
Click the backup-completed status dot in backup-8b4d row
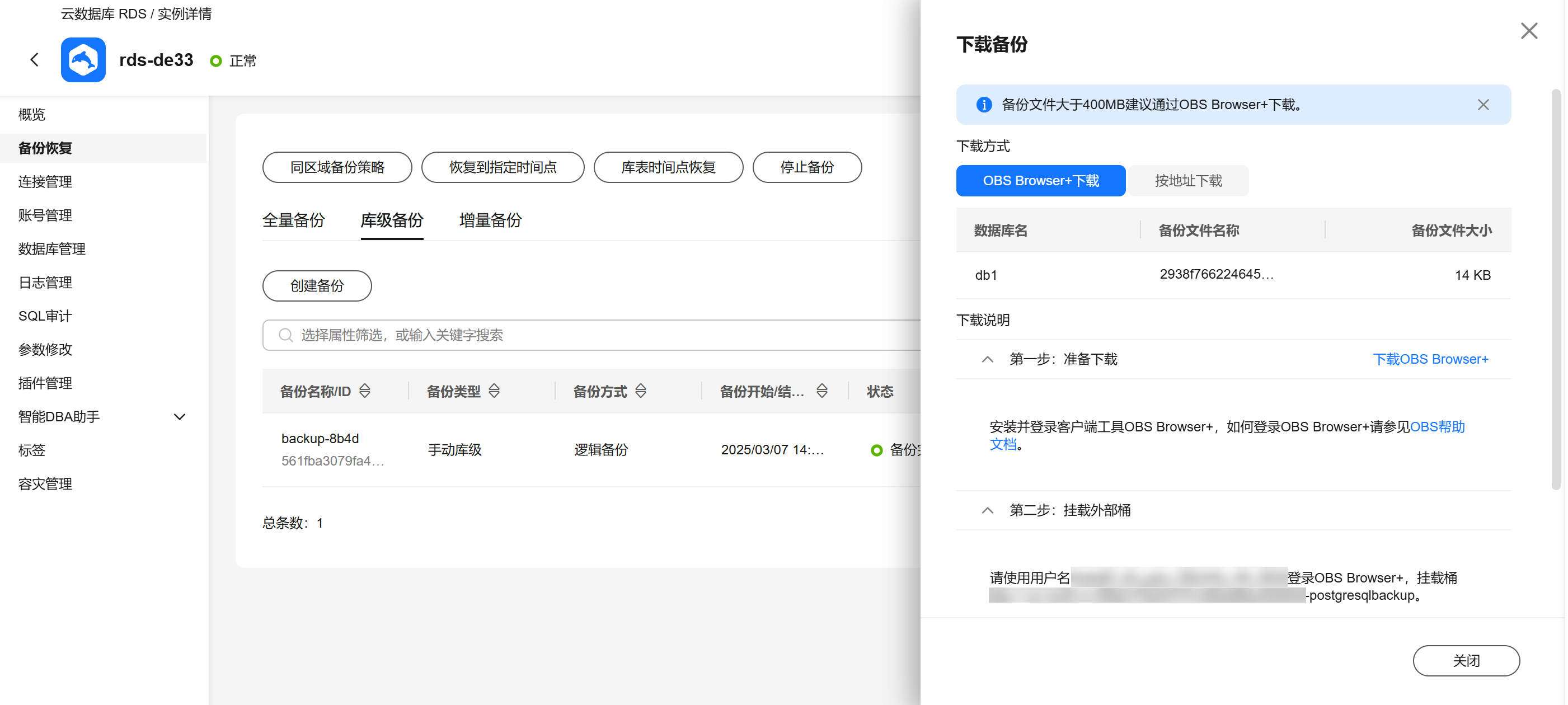876,450
